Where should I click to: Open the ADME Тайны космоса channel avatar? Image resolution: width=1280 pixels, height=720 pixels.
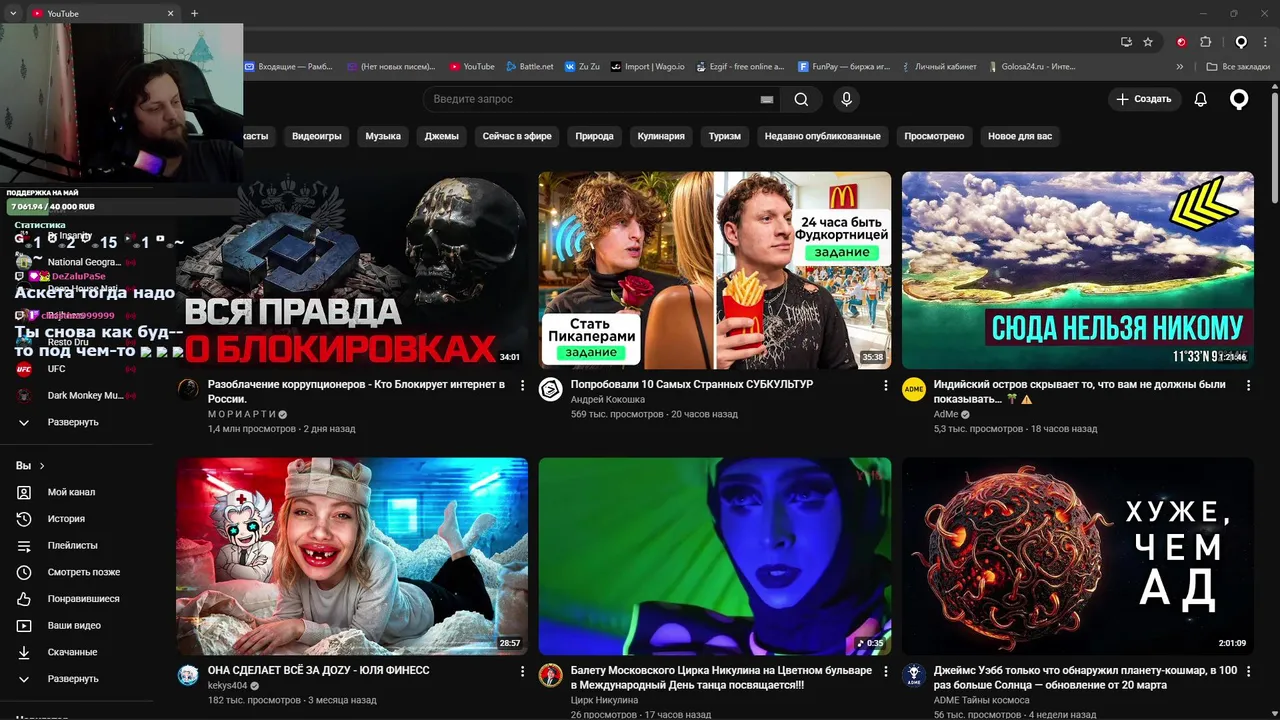pyautogui.click(x=913, y=675)
